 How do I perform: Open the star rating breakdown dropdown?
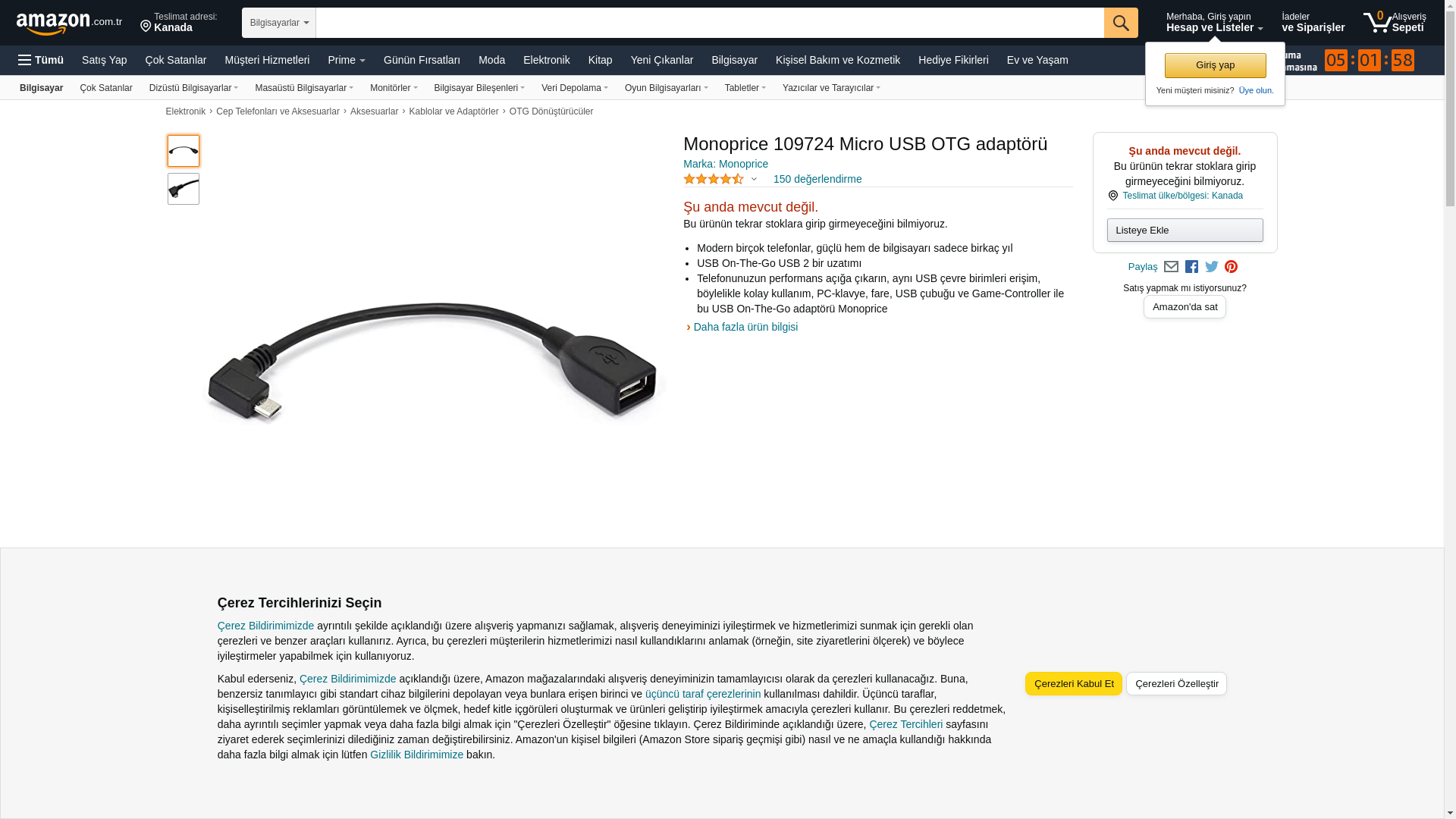coord(754,180)
